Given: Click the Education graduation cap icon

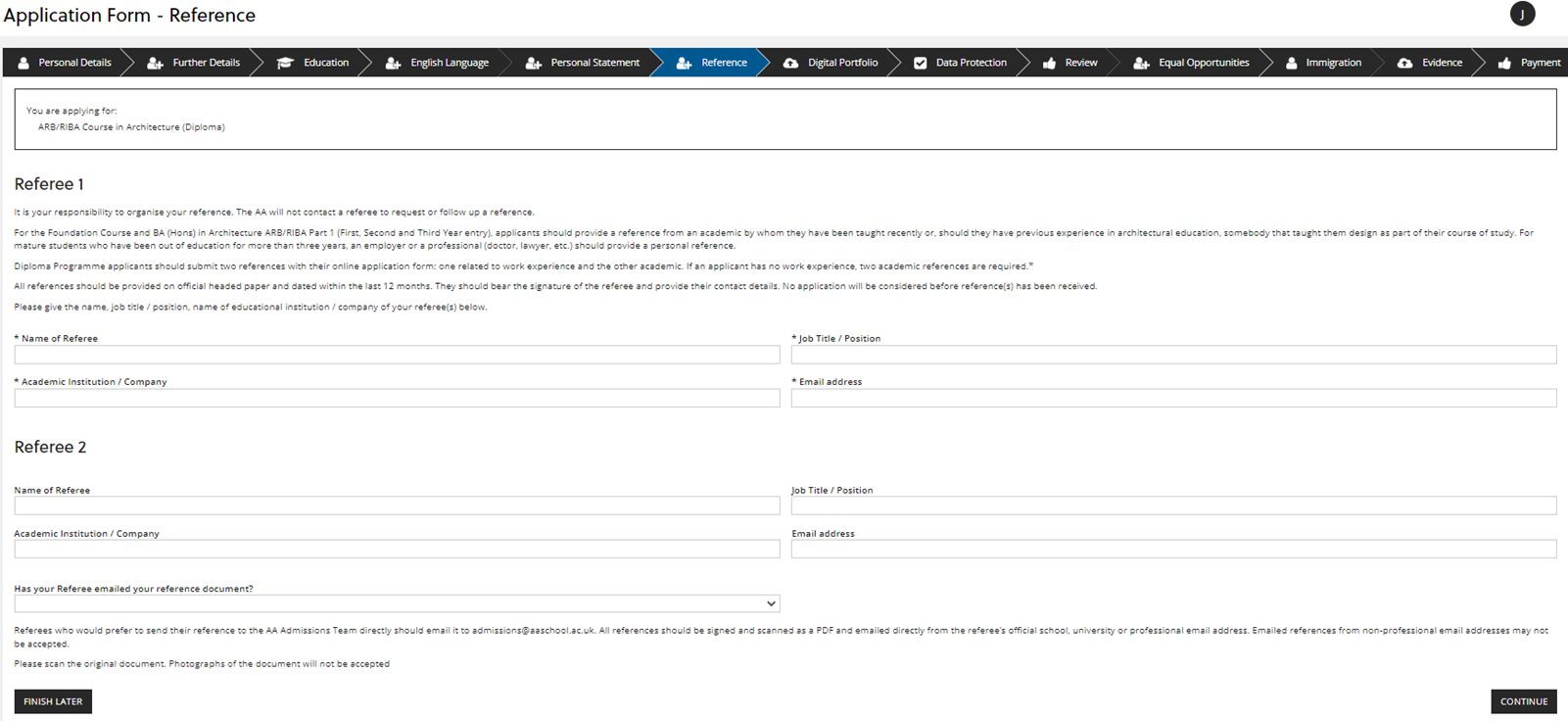Looking at the screenshot, I should tap(285, 63).
